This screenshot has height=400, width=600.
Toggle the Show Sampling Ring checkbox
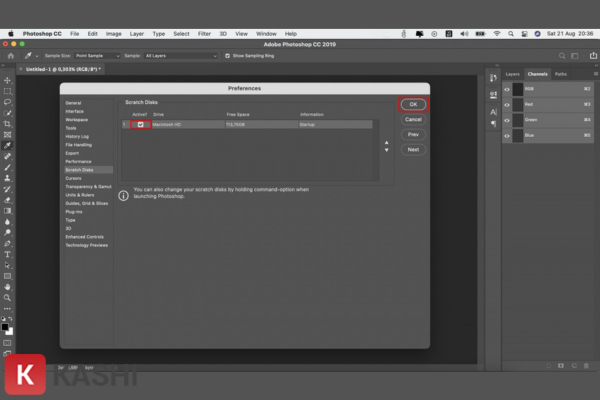[227, 56]
